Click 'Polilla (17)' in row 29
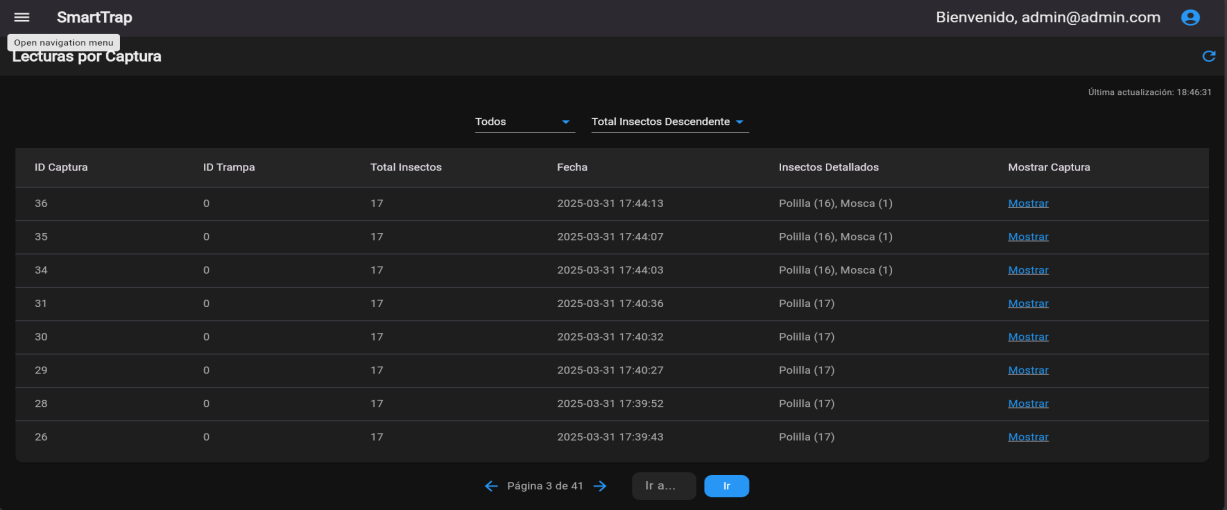Image resolution: width=1227 pixels, height=510 pixels. coord(807,370)
